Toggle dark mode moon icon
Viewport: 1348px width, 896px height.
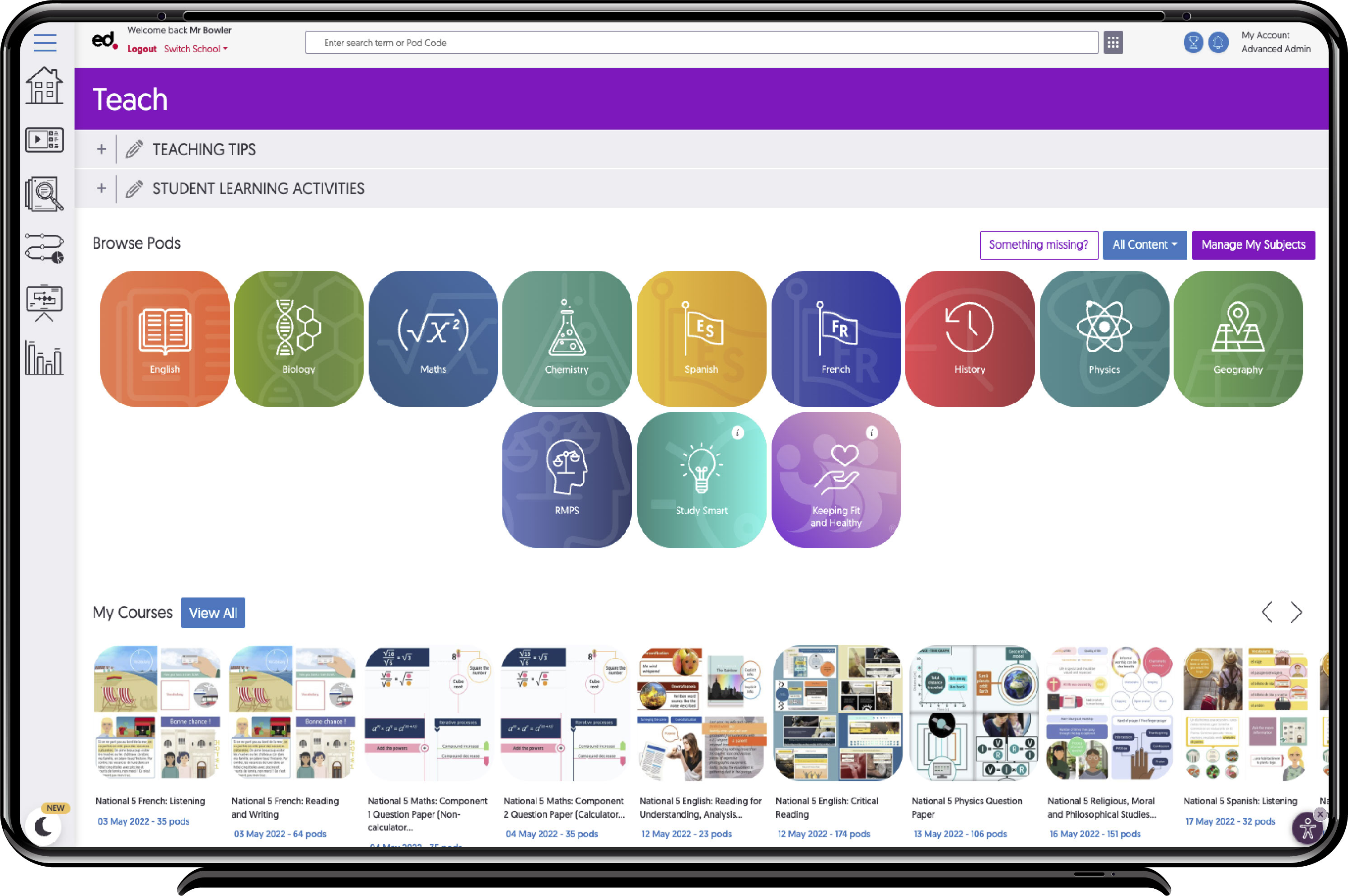(44, 826)
